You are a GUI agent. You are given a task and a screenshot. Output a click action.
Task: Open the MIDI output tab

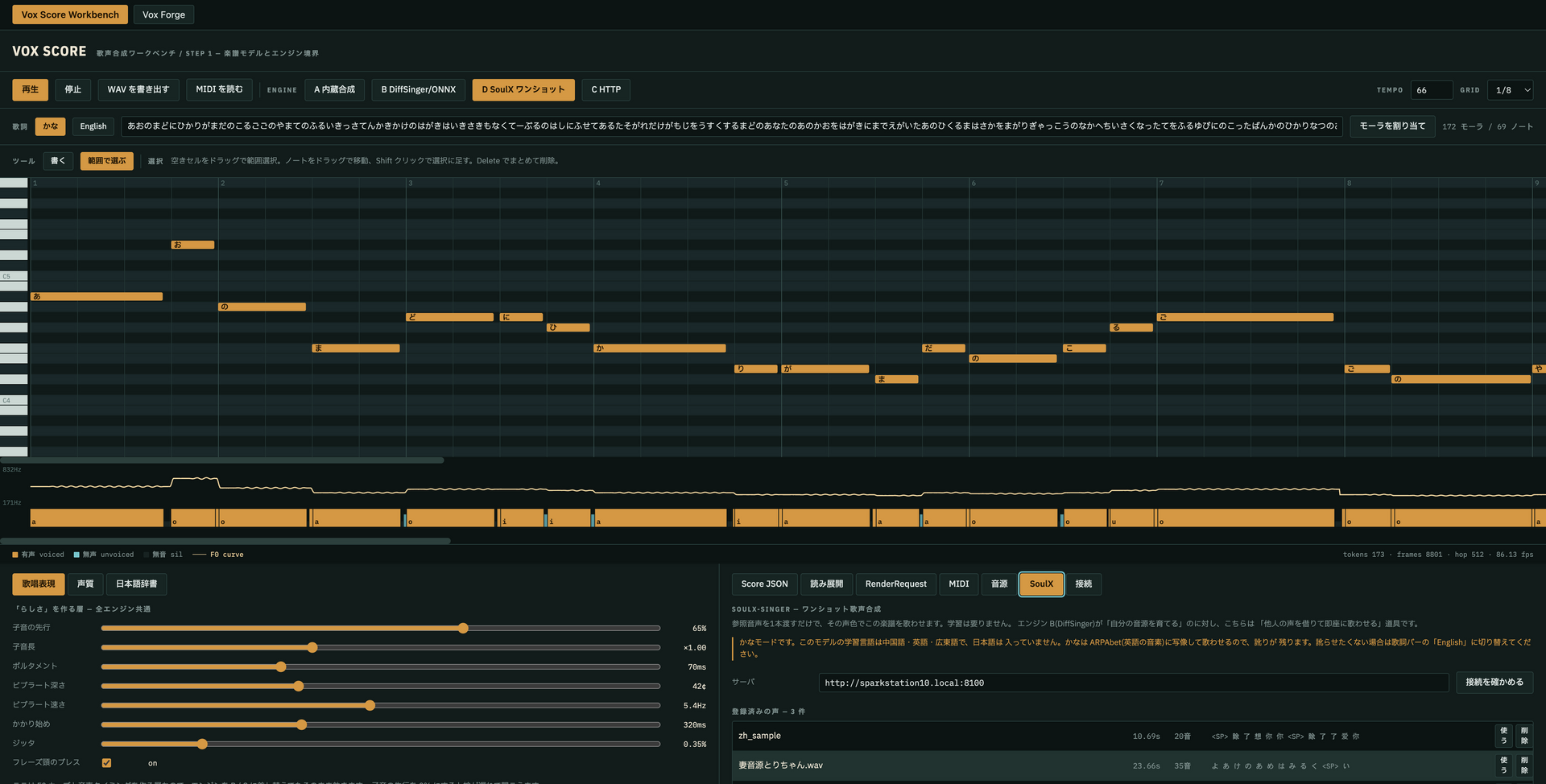(x=959, y=584)
